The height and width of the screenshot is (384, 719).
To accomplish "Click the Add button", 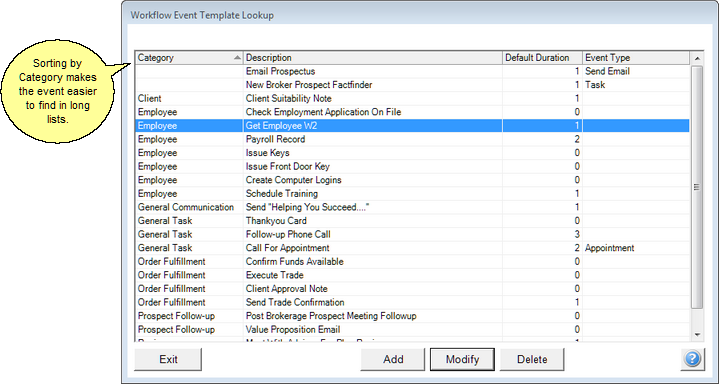I will coord(393,359).
